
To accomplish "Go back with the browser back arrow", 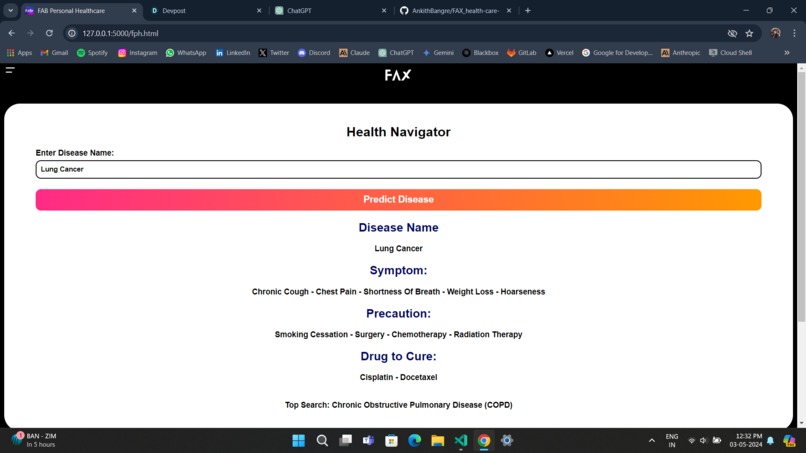I will click(x=11, y=33).
